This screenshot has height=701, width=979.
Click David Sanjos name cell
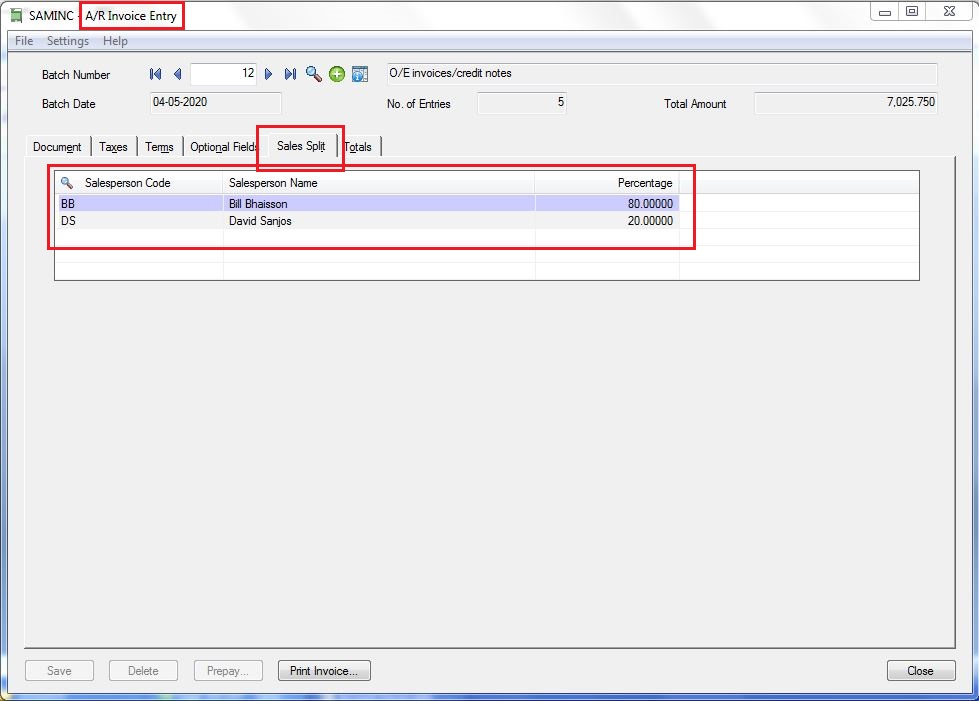click(x=379, y=221)
